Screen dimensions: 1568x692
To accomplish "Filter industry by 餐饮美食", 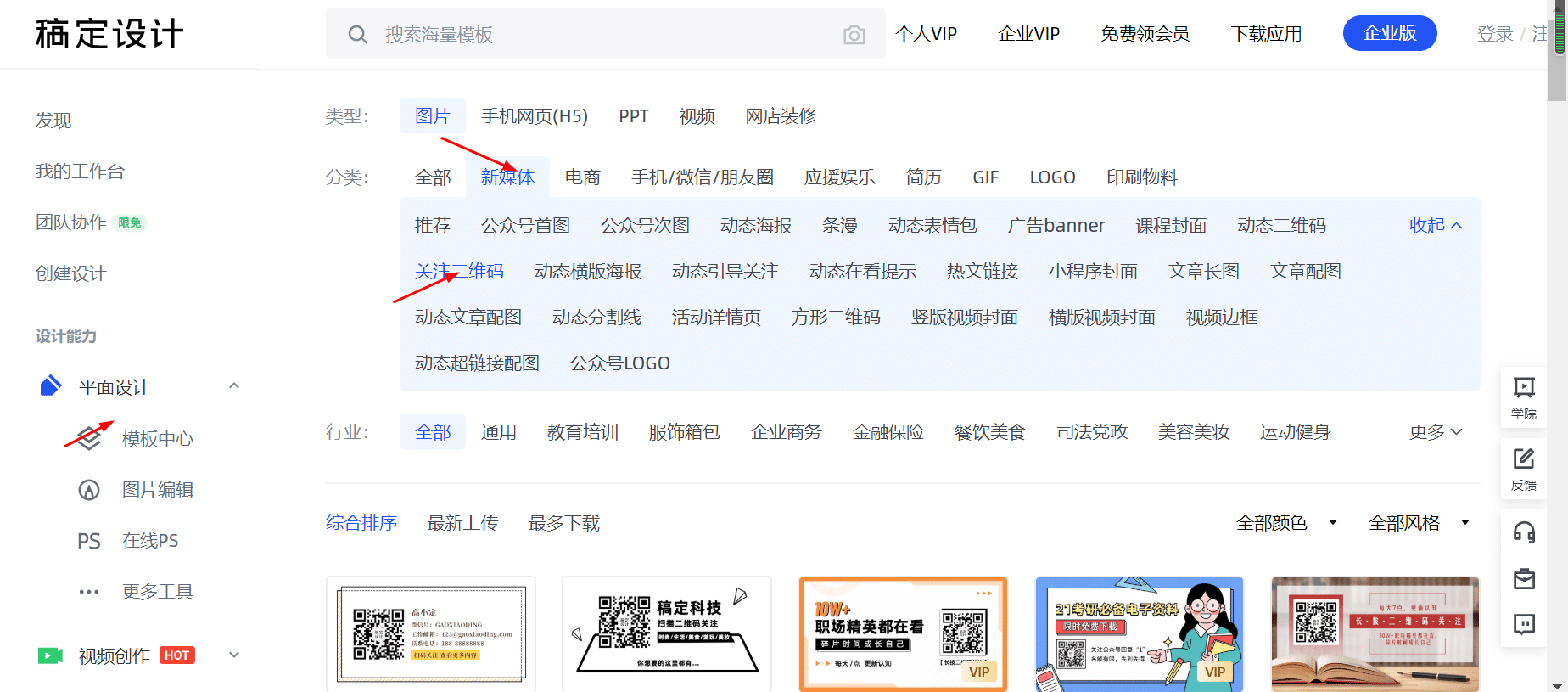I will click(x=990, y=432).
